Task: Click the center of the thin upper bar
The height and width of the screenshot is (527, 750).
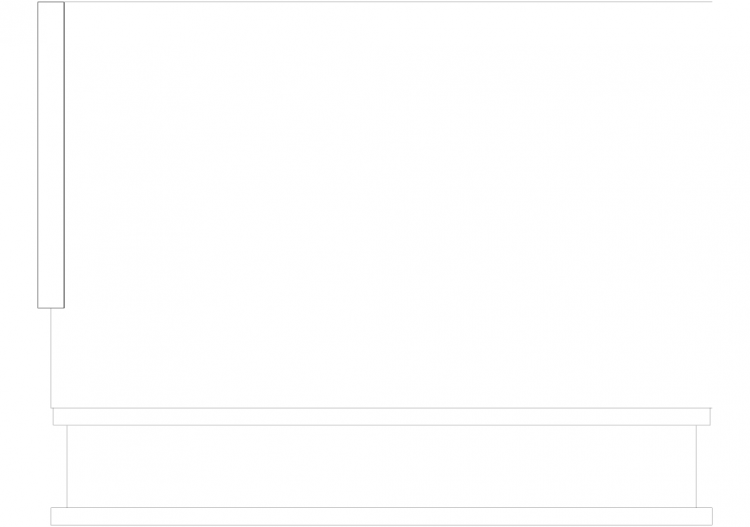Action: pyautogui.click(x=382, y=417)
